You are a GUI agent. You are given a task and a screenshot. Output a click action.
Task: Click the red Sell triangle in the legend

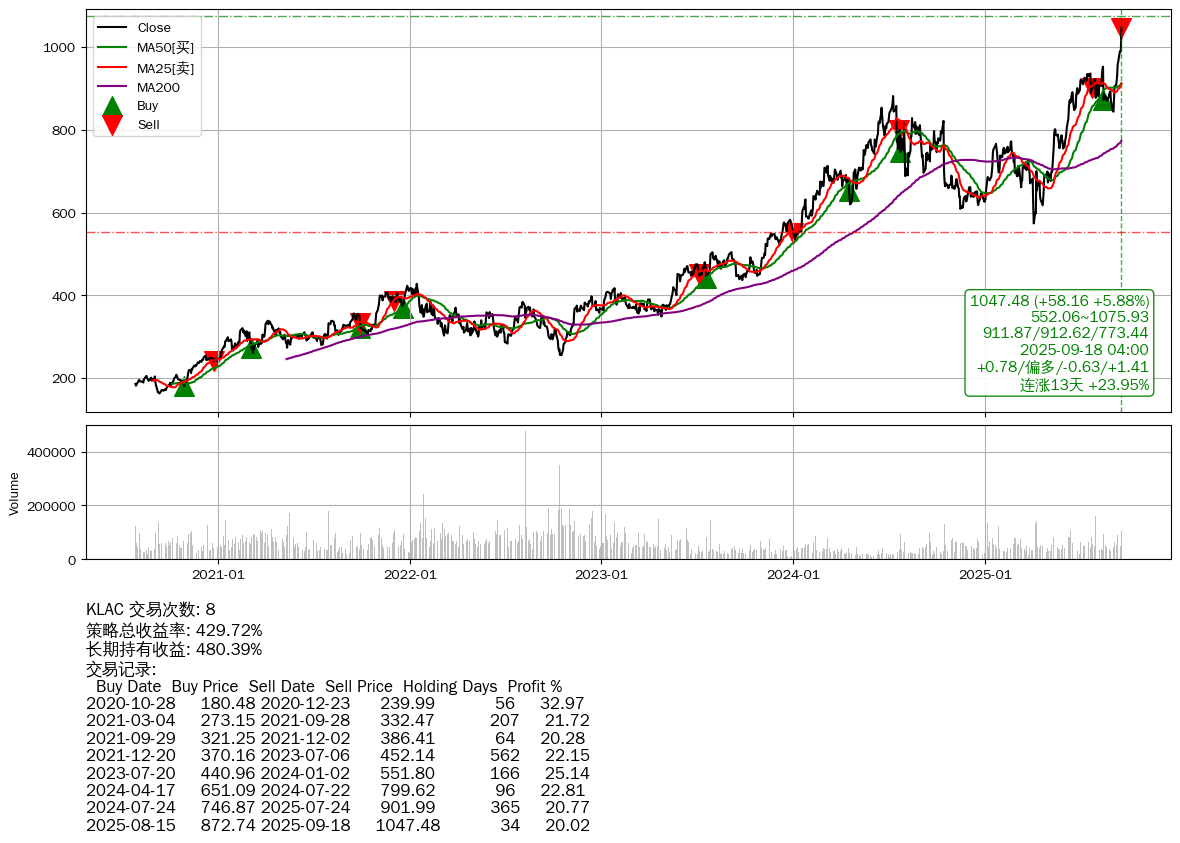pyautogui.click(x=113, y=125)
